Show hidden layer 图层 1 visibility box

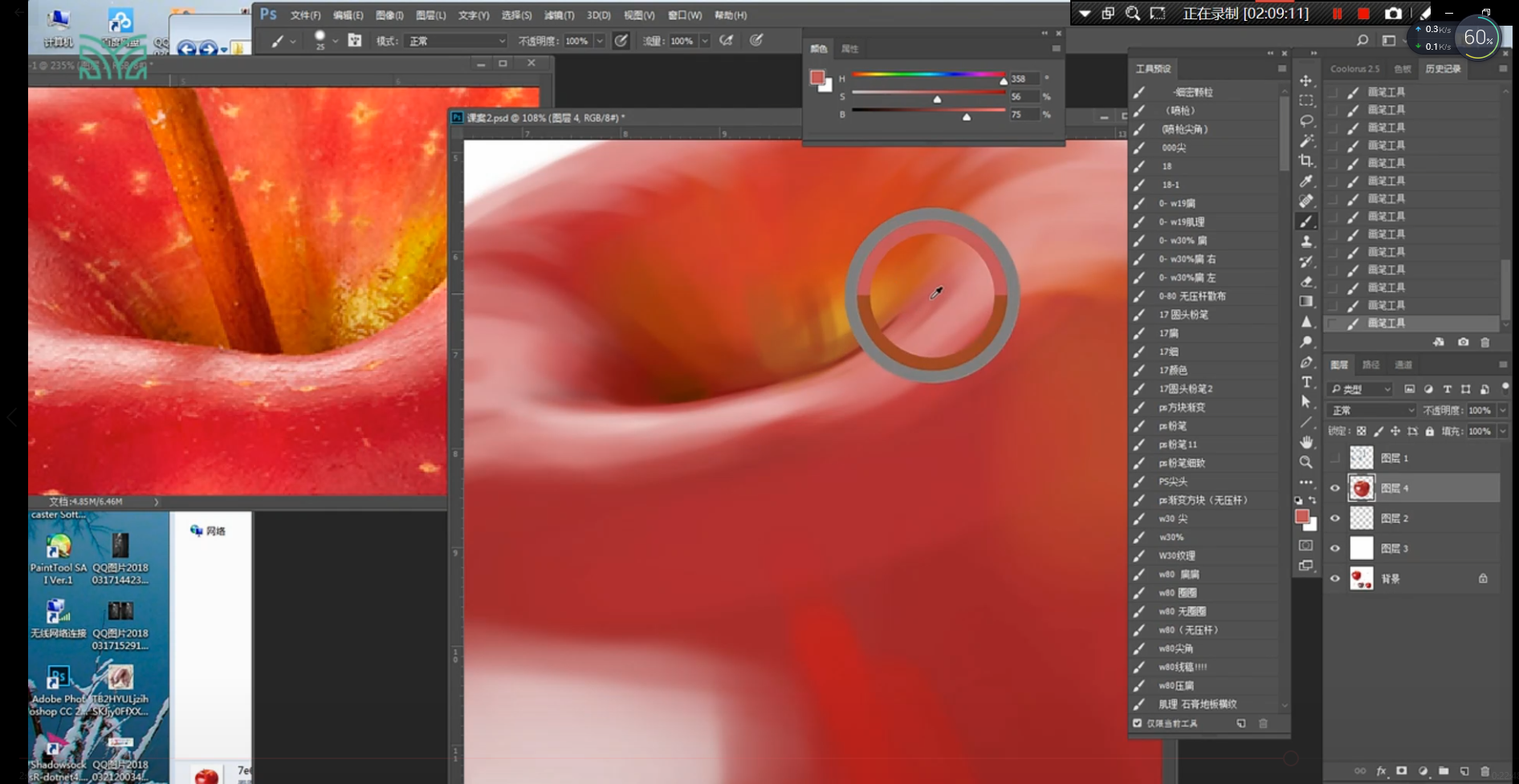click(x=1335, y=458)
